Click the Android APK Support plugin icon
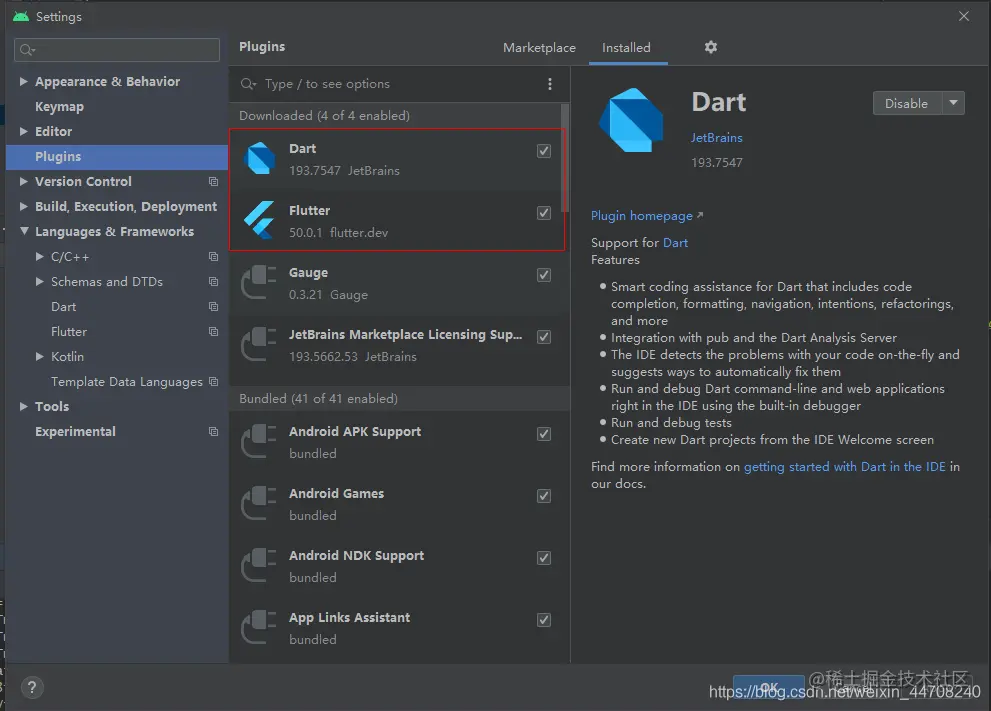Viewport: 991px width, 711px height. (259, 441)
